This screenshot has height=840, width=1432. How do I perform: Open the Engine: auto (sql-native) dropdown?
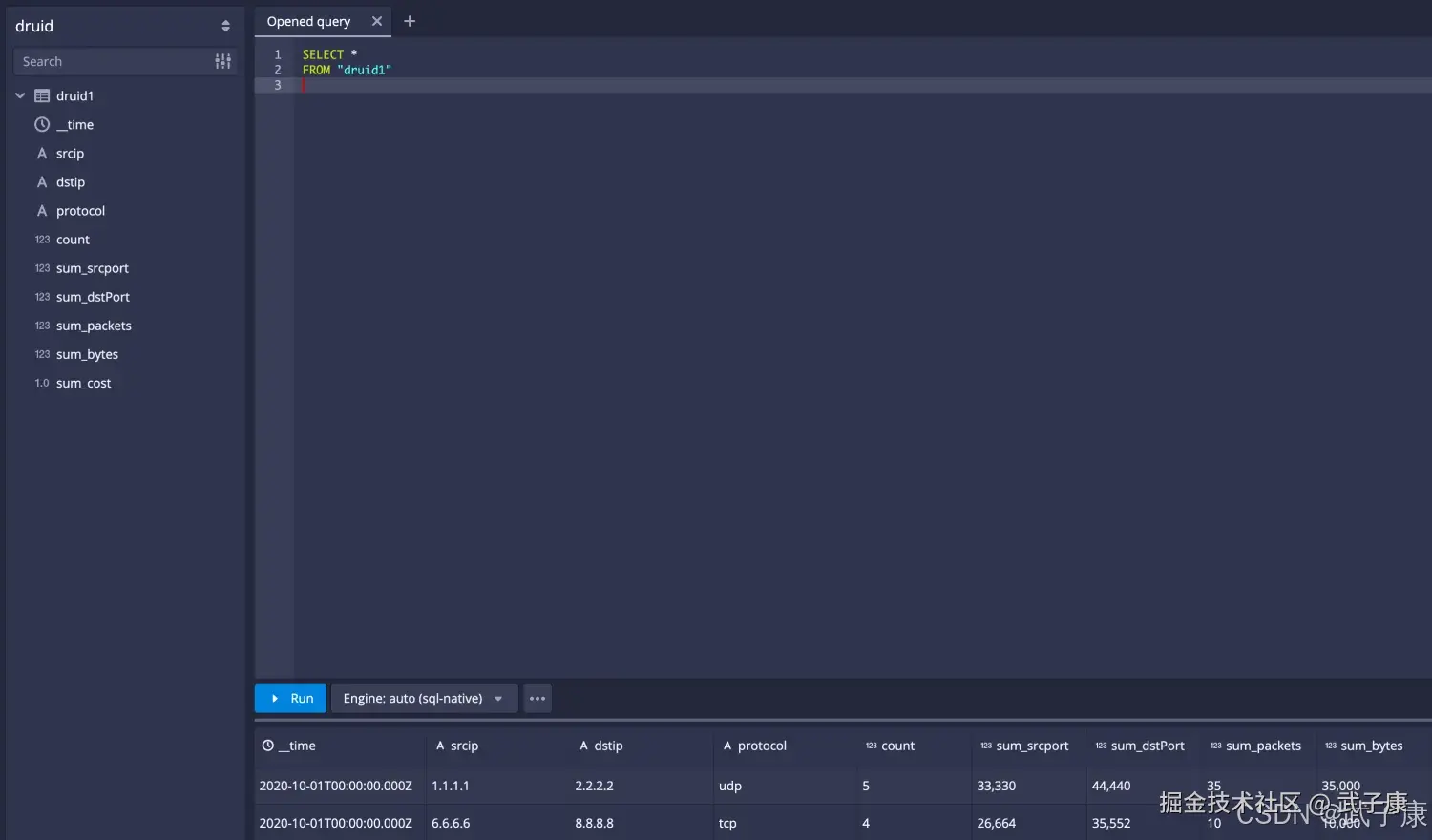click(423, 698)
